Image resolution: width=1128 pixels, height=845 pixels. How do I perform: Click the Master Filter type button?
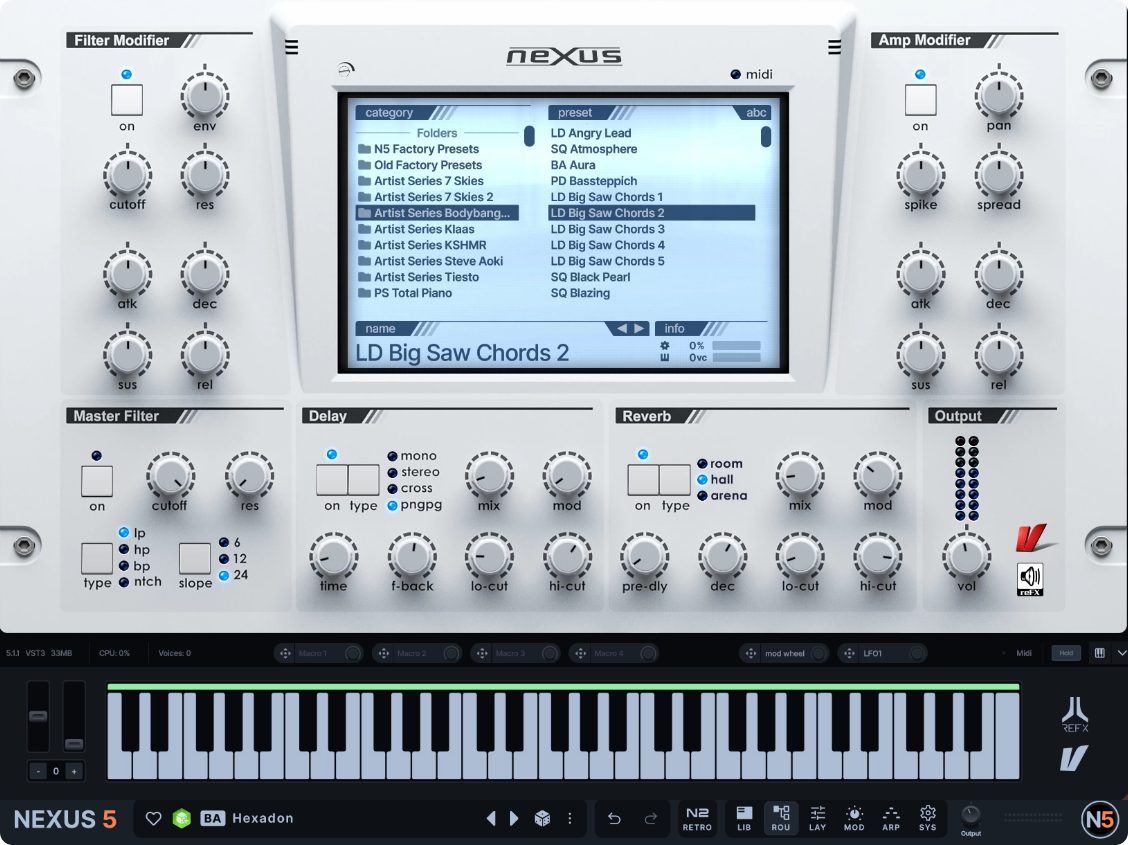click(x=96, y=558)
